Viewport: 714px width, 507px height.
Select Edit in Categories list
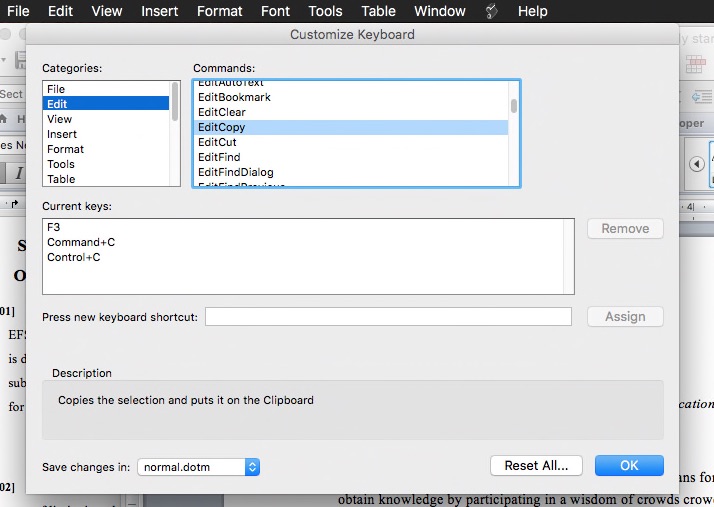(106, 104)
